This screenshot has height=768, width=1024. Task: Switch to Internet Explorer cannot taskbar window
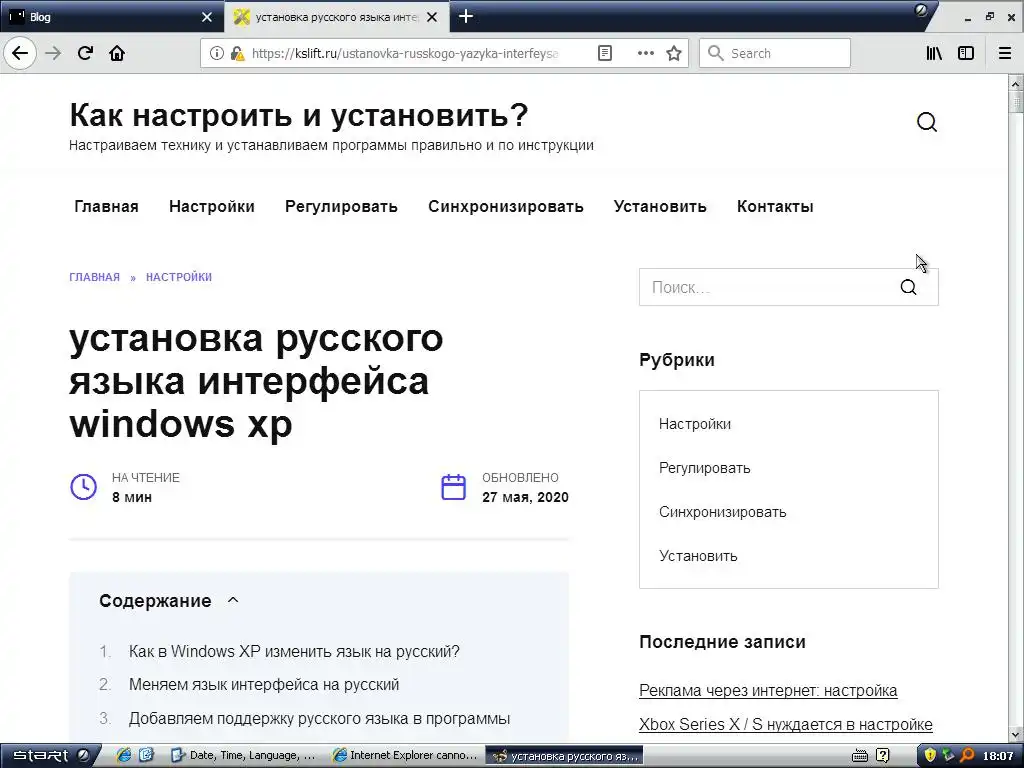pyautogui.click(x=406, y=756)
